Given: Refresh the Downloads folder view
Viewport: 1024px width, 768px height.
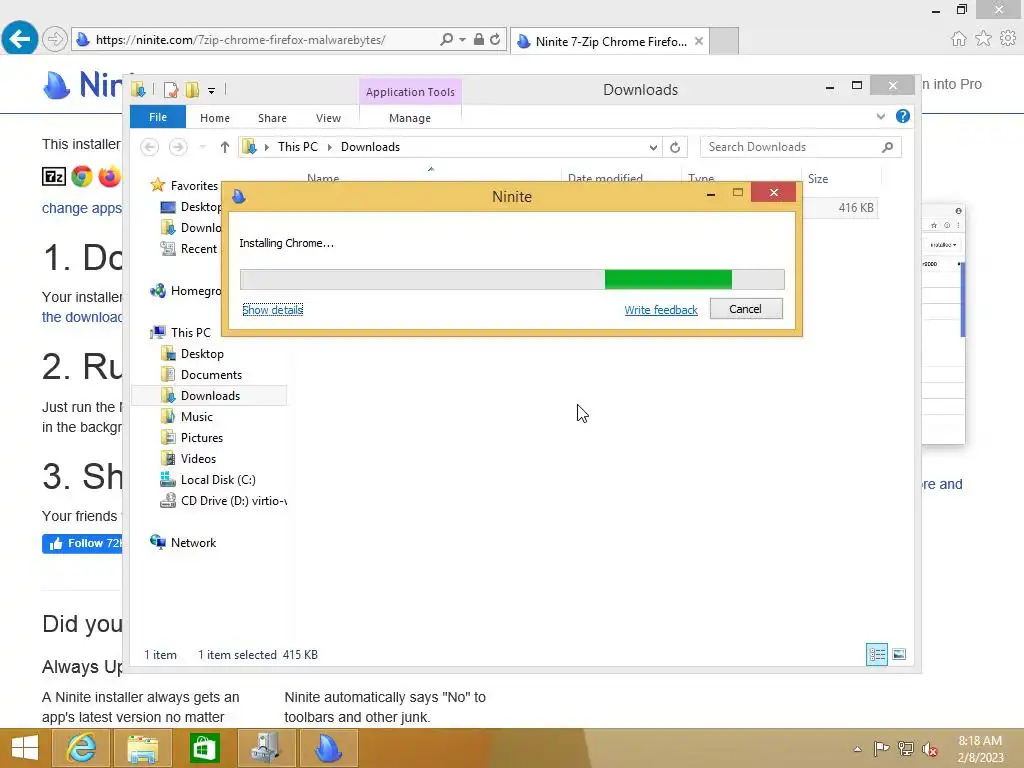Looking at the screenshot, I should tap(675, 147).
